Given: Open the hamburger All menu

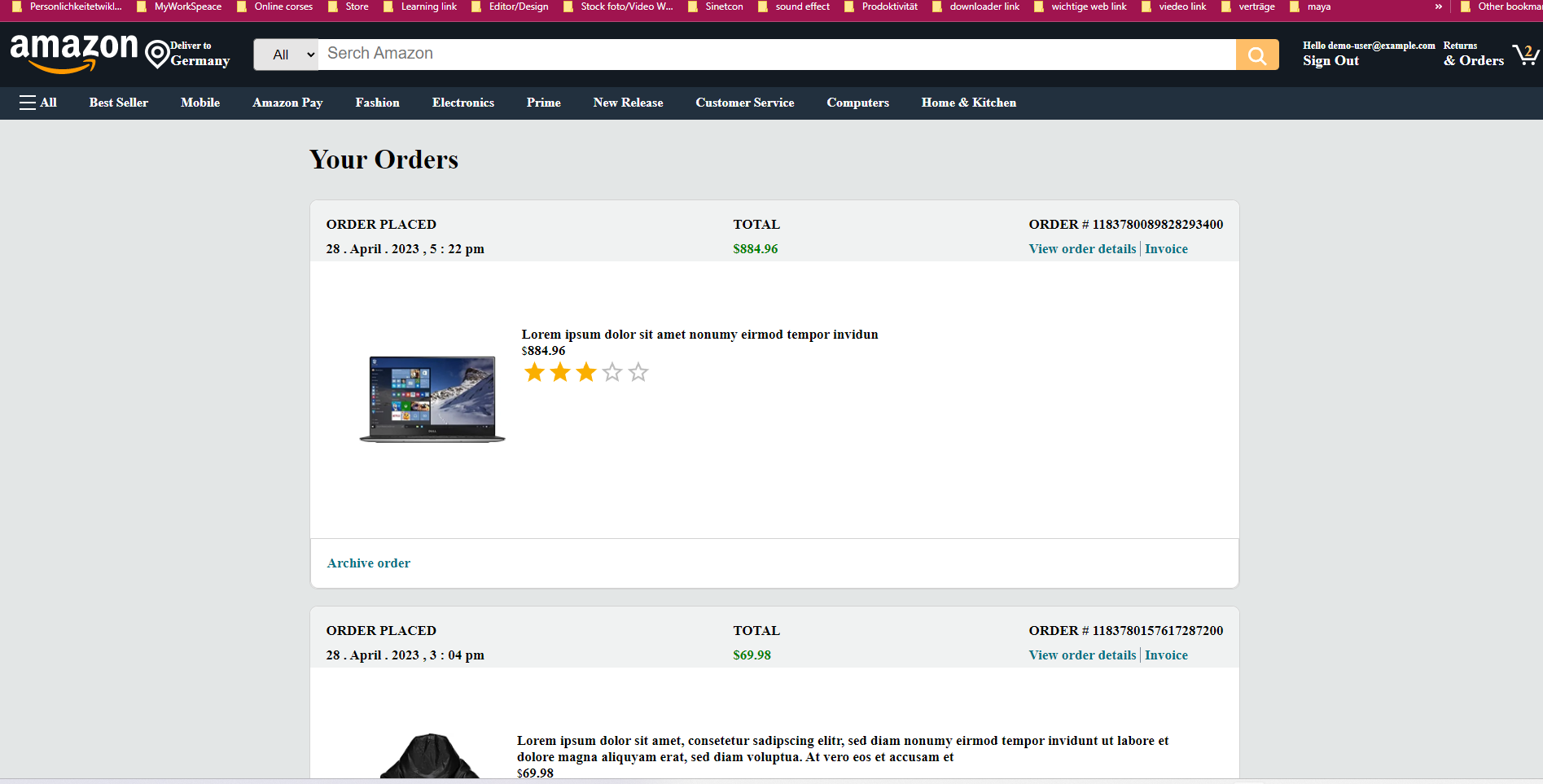Looking at the screenshot, I should coord(37,103).
